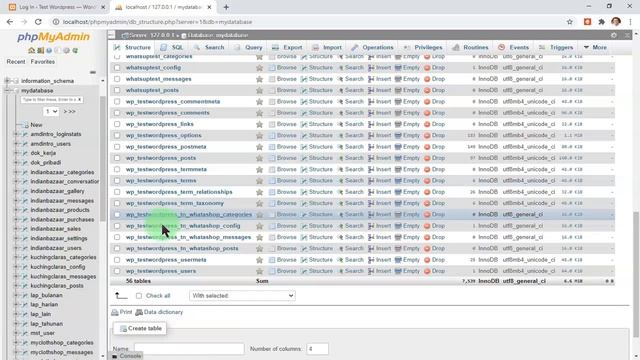This screenshot has height=360, width=640.
Task: Click Insert icon for wp_testwordpress_termmeta row
Action: coord(371,169)
